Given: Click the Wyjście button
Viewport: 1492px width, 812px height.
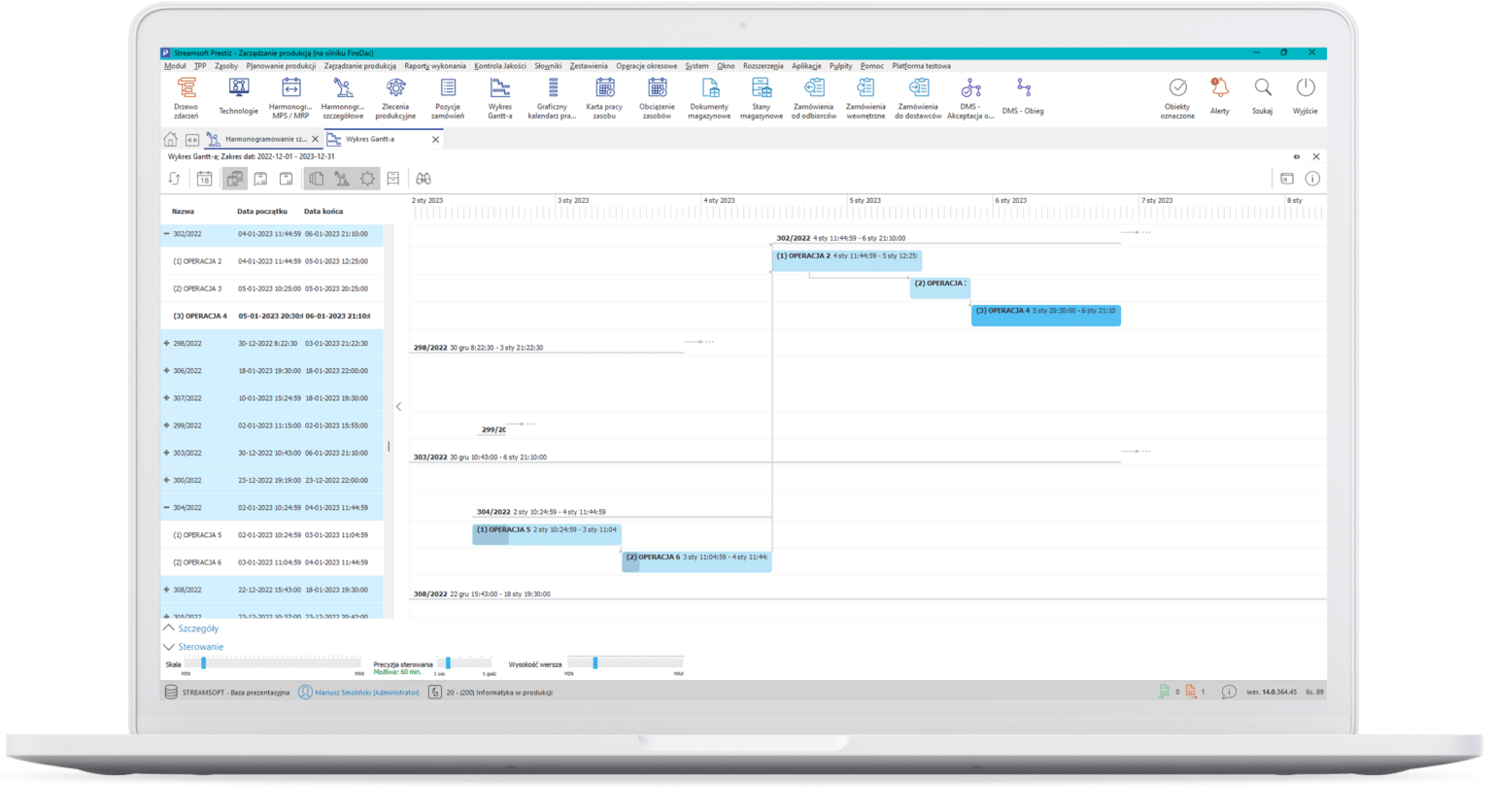Looking at the screenshot, I should (1305, 96).
